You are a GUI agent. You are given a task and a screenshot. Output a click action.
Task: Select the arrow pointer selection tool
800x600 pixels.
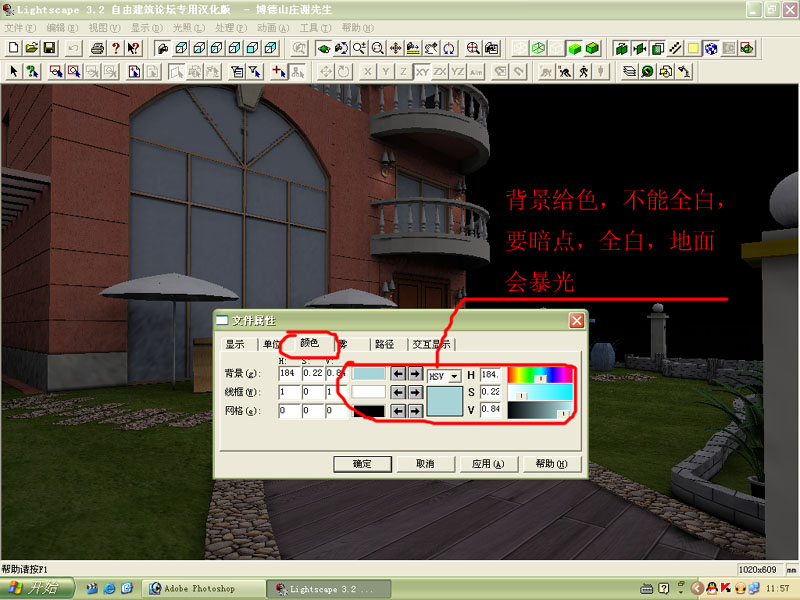pos(14,72)
